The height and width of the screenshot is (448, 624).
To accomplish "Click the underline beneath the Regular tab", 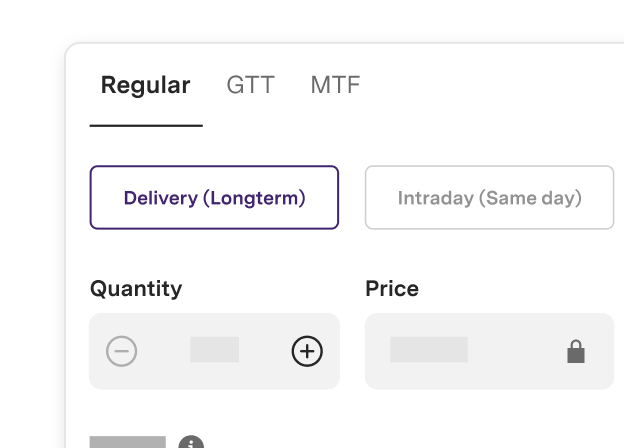I will pos(146,125).
